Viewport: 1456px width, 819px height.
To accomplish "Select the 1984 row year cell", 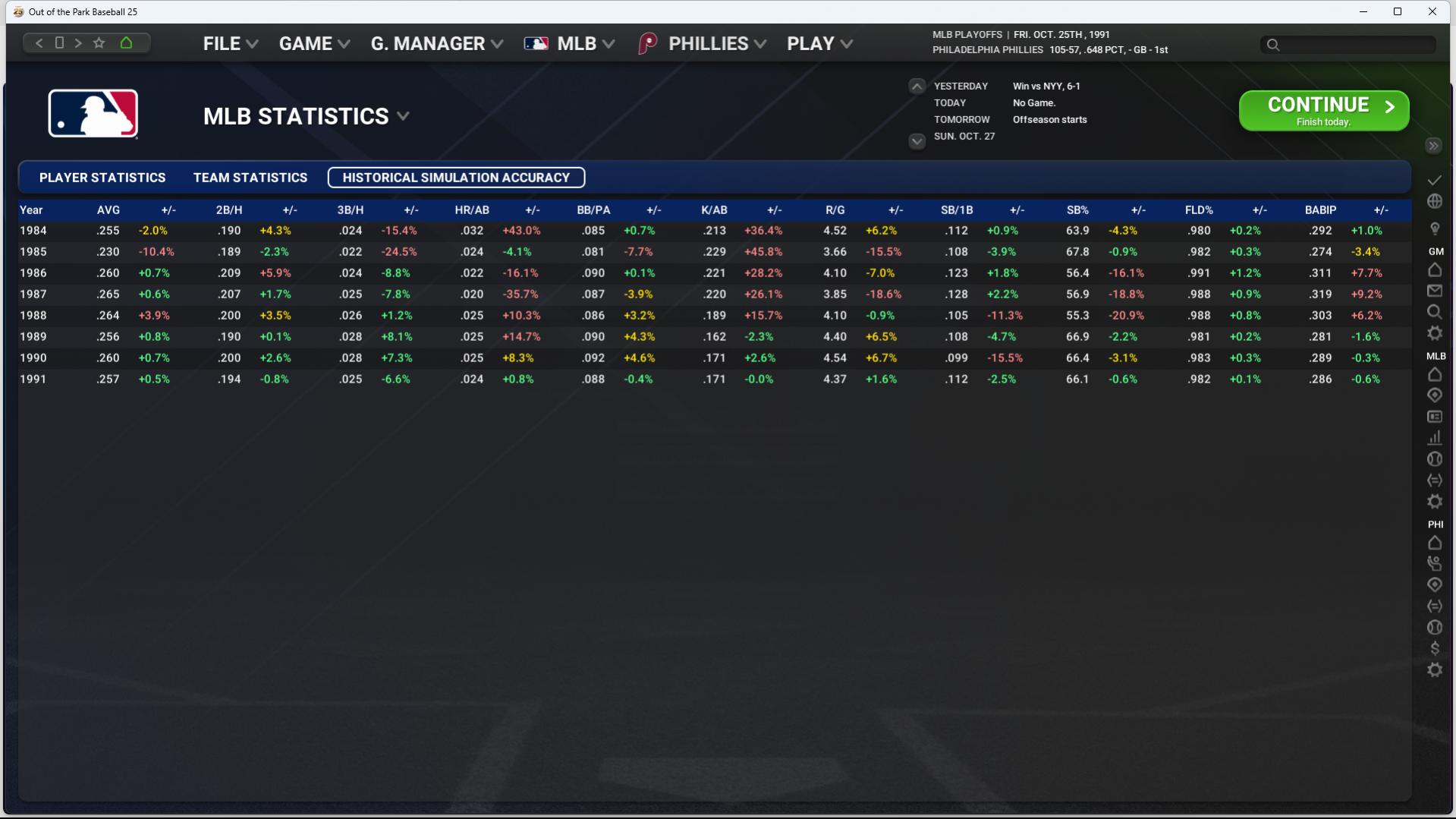I will coord(33,231).
